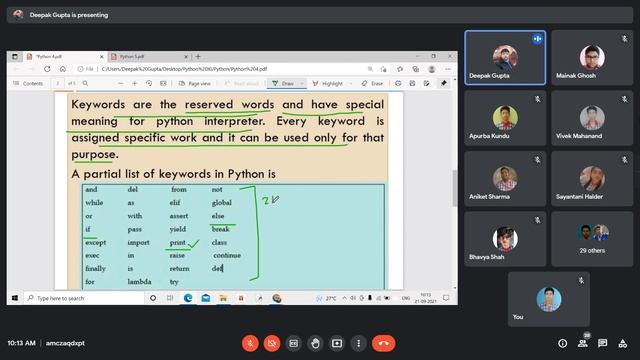Expand the Highlight color dropdown arrow
The width and height of the screenshot is (640, 360).
pos(351,83)
